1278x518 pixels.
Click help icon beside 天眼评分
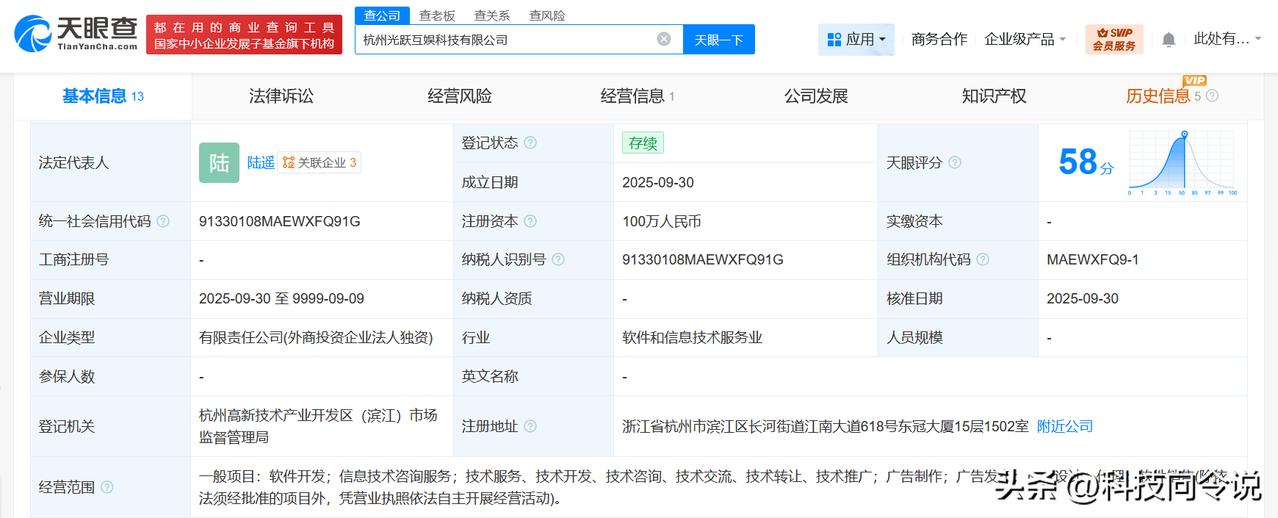955,162
